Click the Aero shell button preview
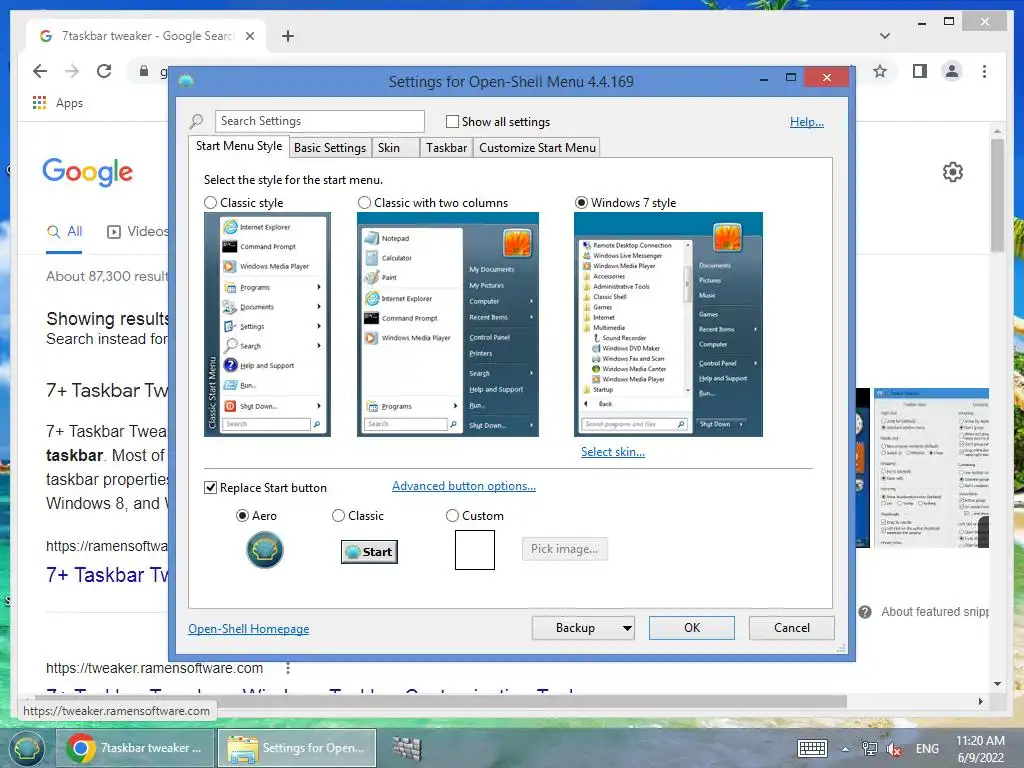Screen dimensions: 1024x768 pyautogui.click(x=264, y=550)
